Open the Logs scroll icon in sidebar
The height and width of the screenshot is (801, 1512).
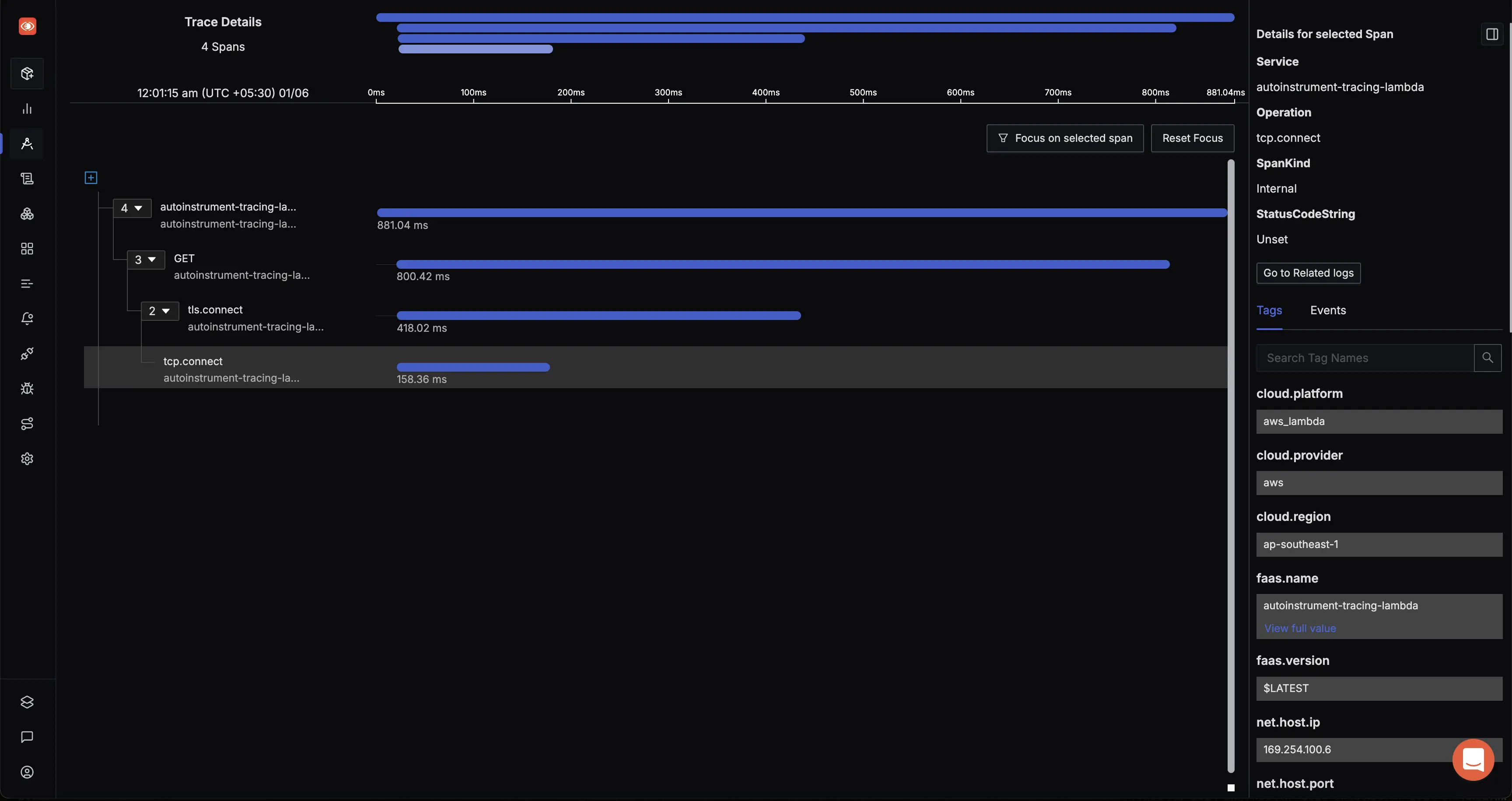tap(27, 179)
